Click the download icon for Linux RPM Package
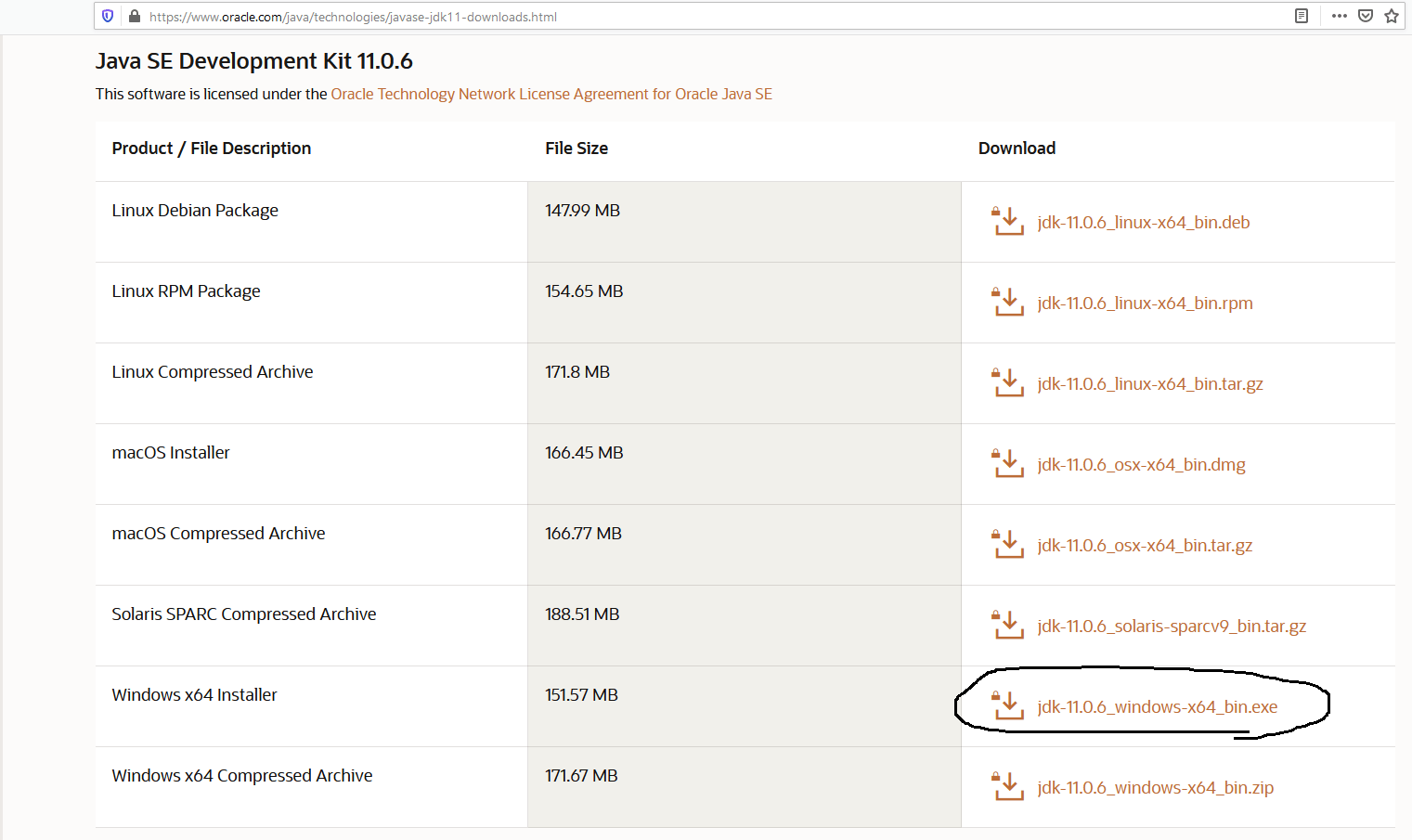Image resolution: width=1412 pixels, height=840 pixels. pos(1008,303)
